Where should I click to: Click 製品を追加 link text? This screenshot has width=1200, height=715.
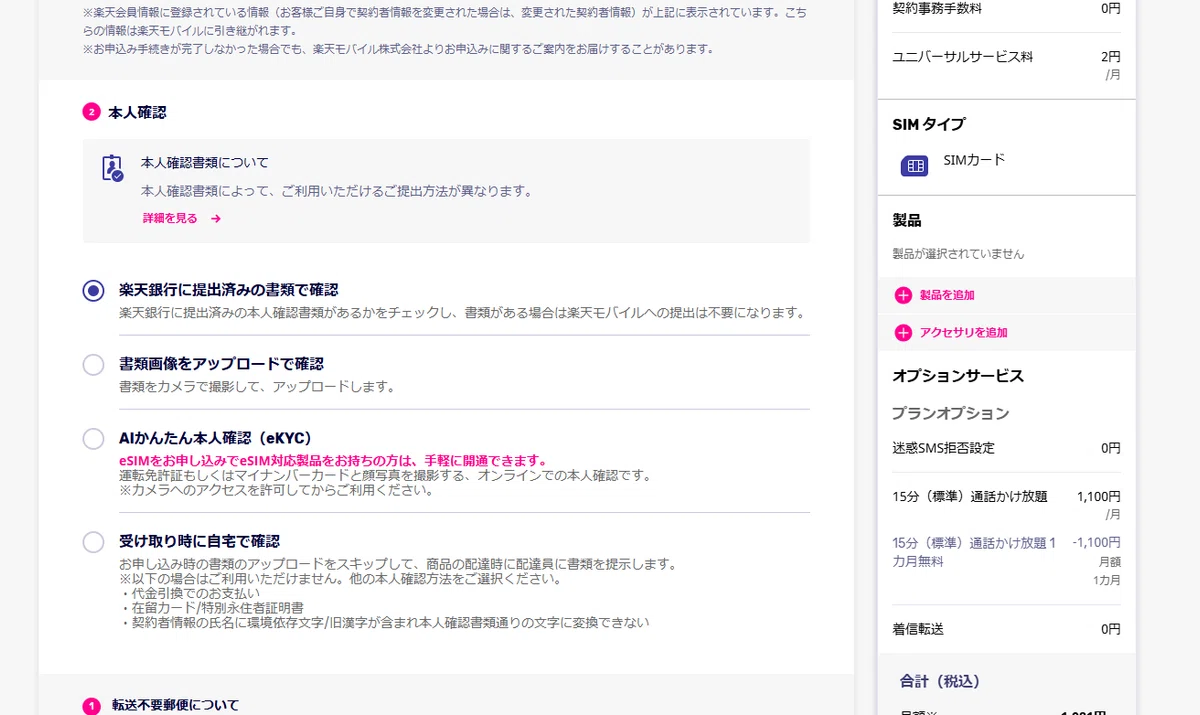pos(947,295)
